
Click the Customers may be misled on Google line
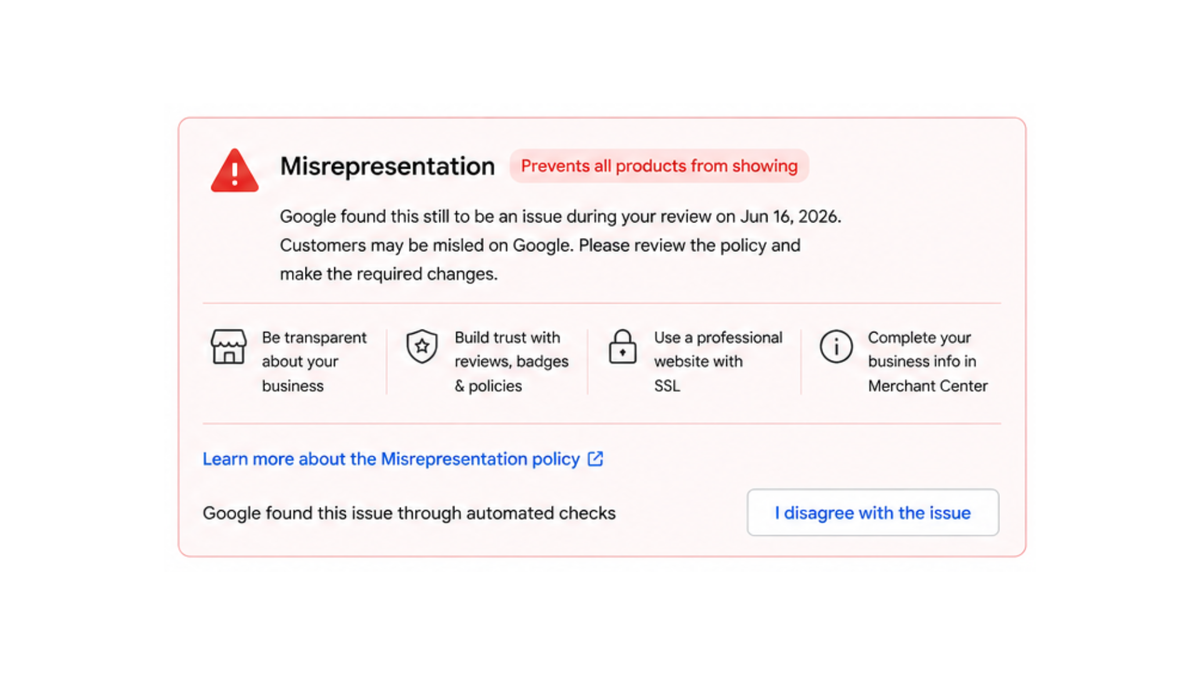pos(540,245)
